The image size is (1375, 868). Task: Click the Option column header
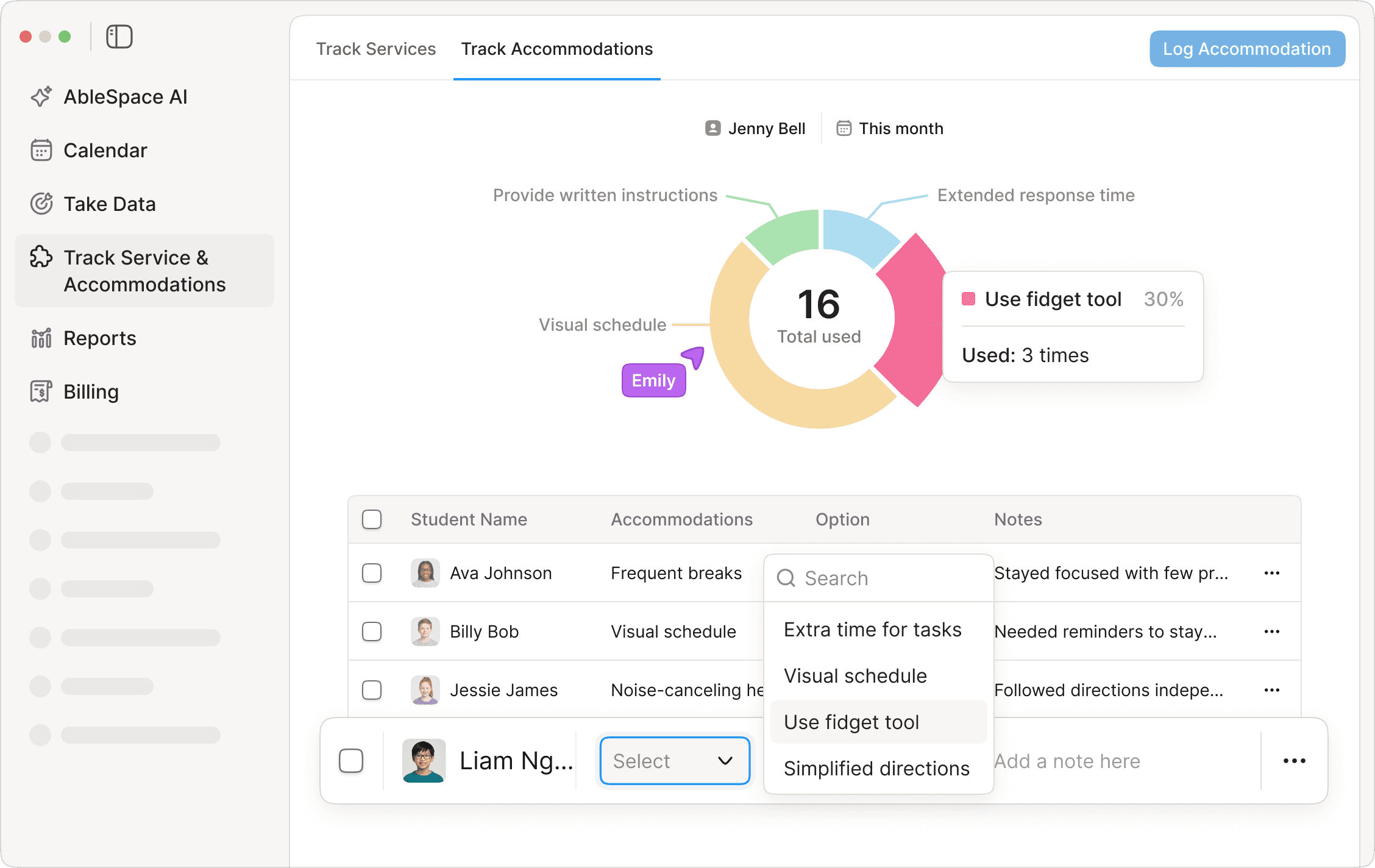(842, 519)
